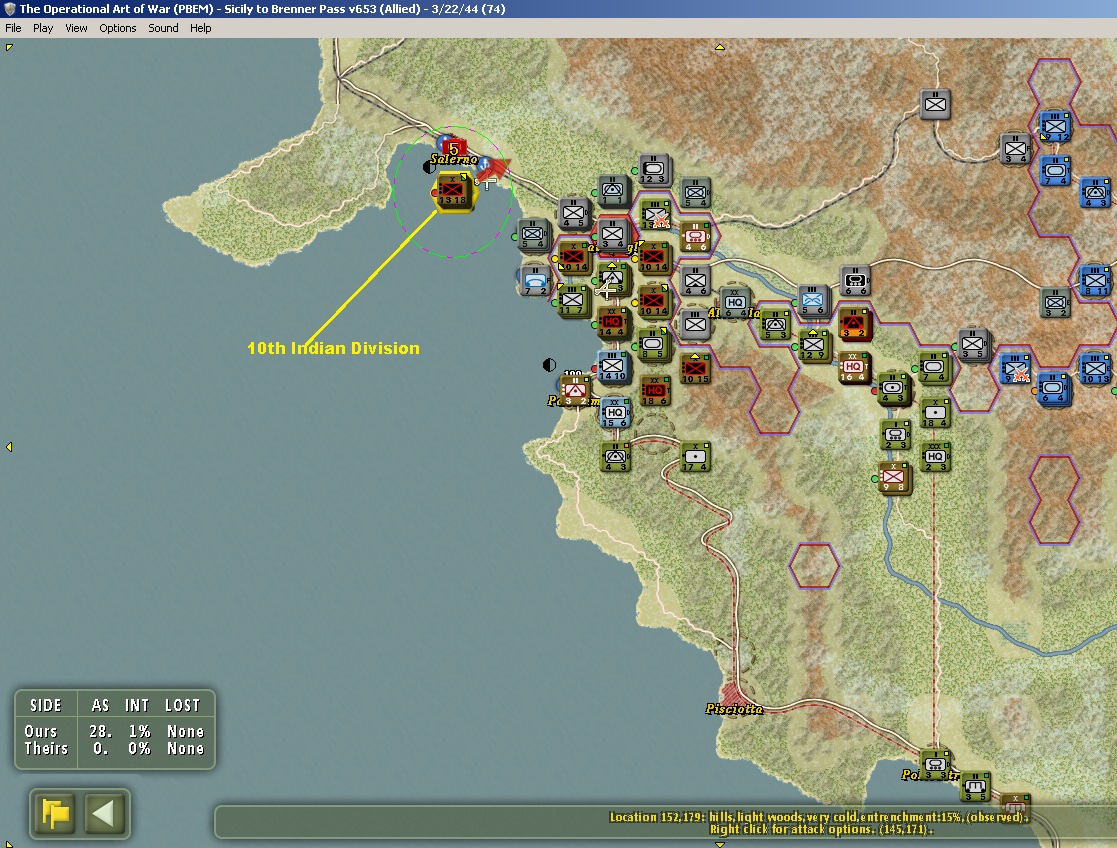Select the brown HQ unit 14-4
This screenshot has height=848, width=1117.
click(613, 323)
